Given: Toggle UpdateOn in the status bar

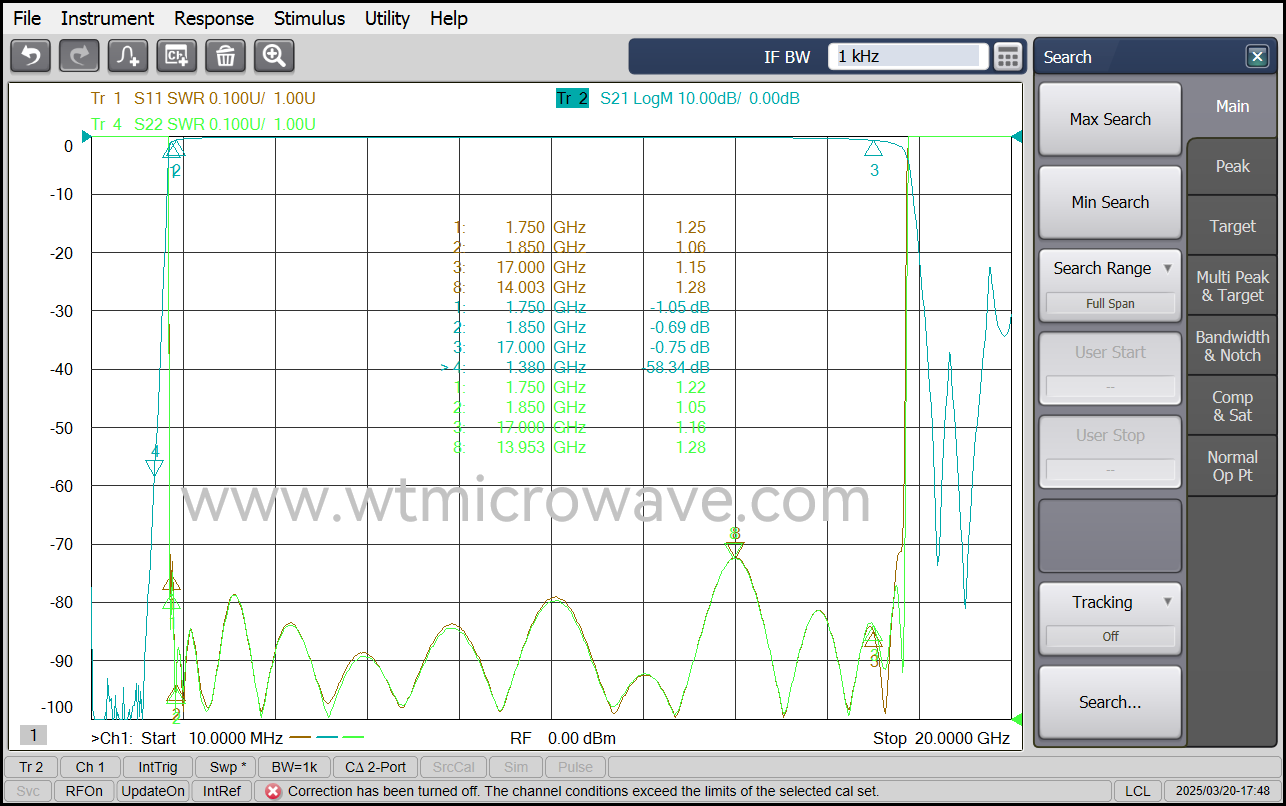Looking at the screenshot, I should tap(152, 790).
